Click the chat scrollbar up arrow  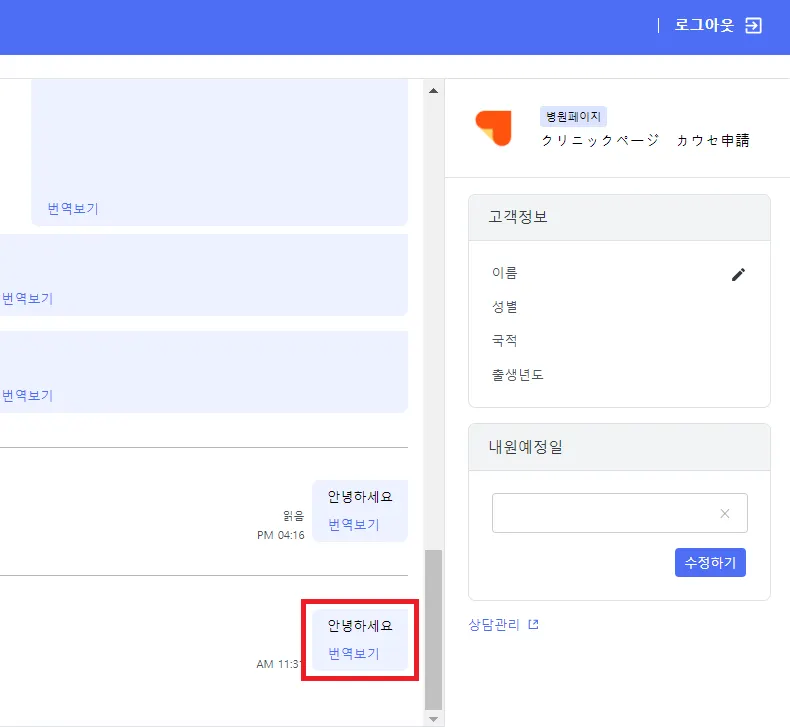coord(433,91)
